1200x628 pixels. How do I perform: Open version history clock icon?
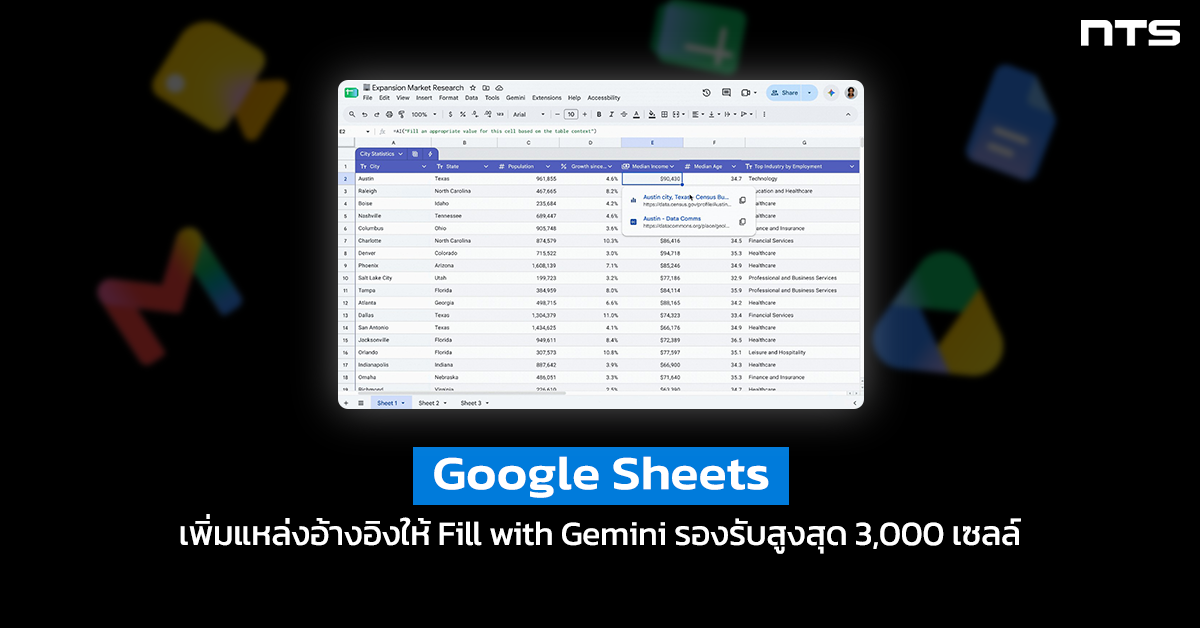coord(706,92)
